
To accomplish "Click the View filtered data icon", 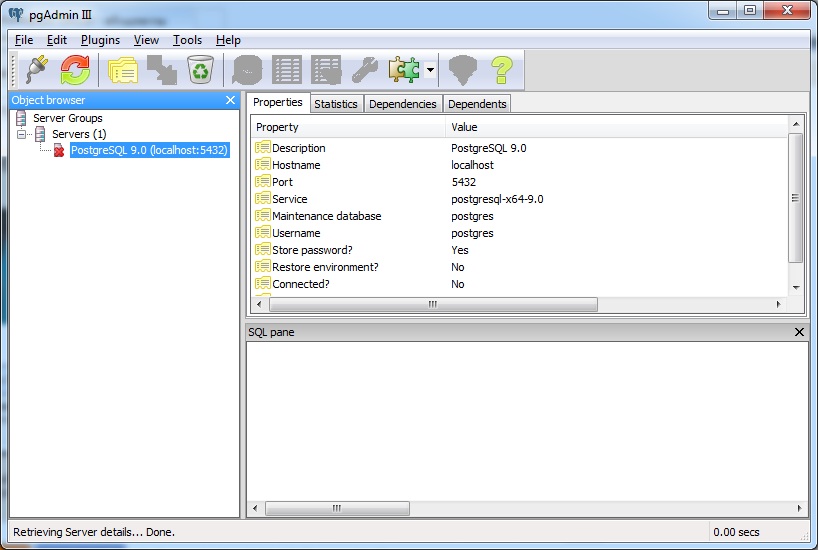I will click(x=326, y=70).
